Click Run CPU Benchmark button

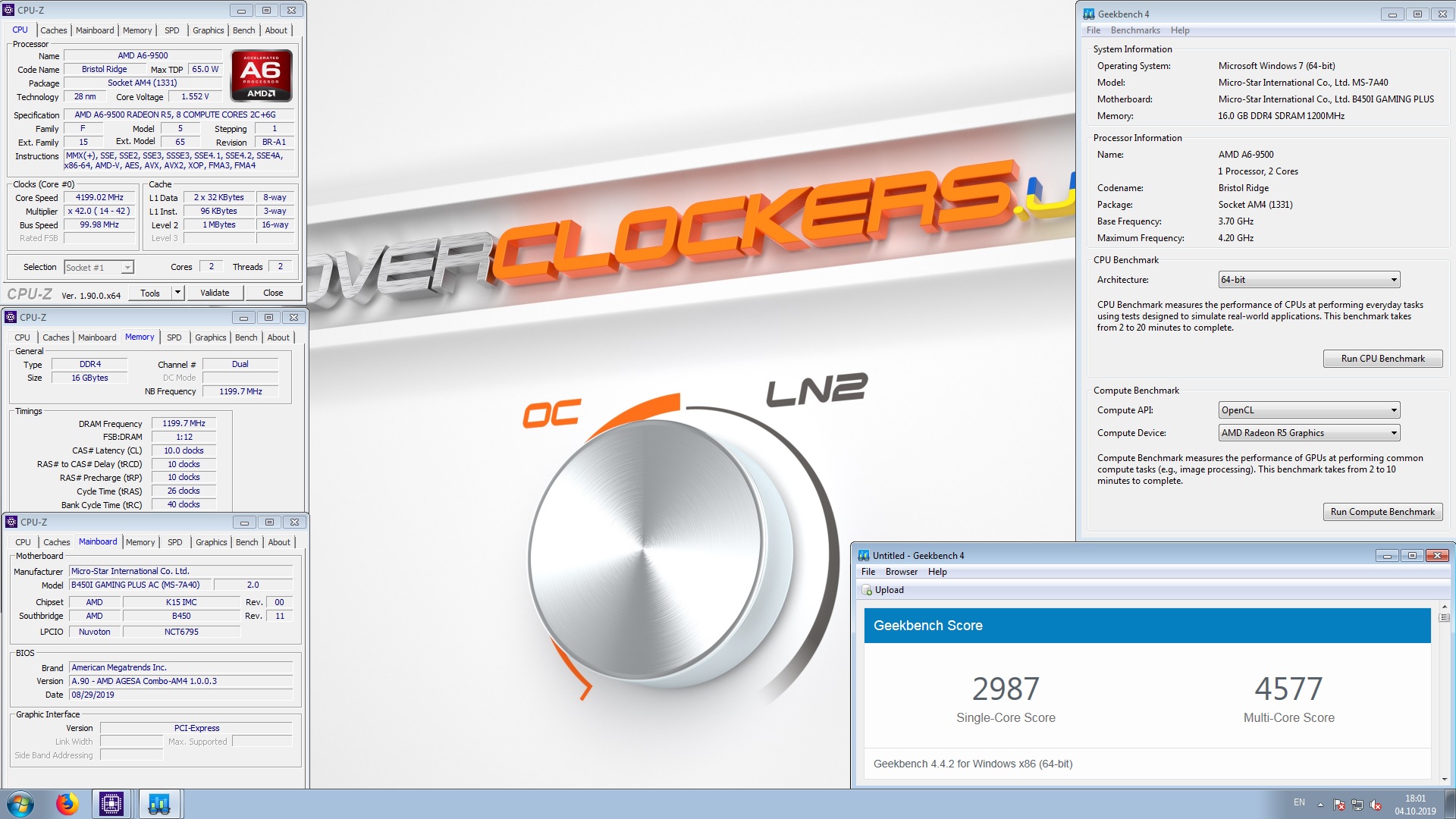(1382, 359)
